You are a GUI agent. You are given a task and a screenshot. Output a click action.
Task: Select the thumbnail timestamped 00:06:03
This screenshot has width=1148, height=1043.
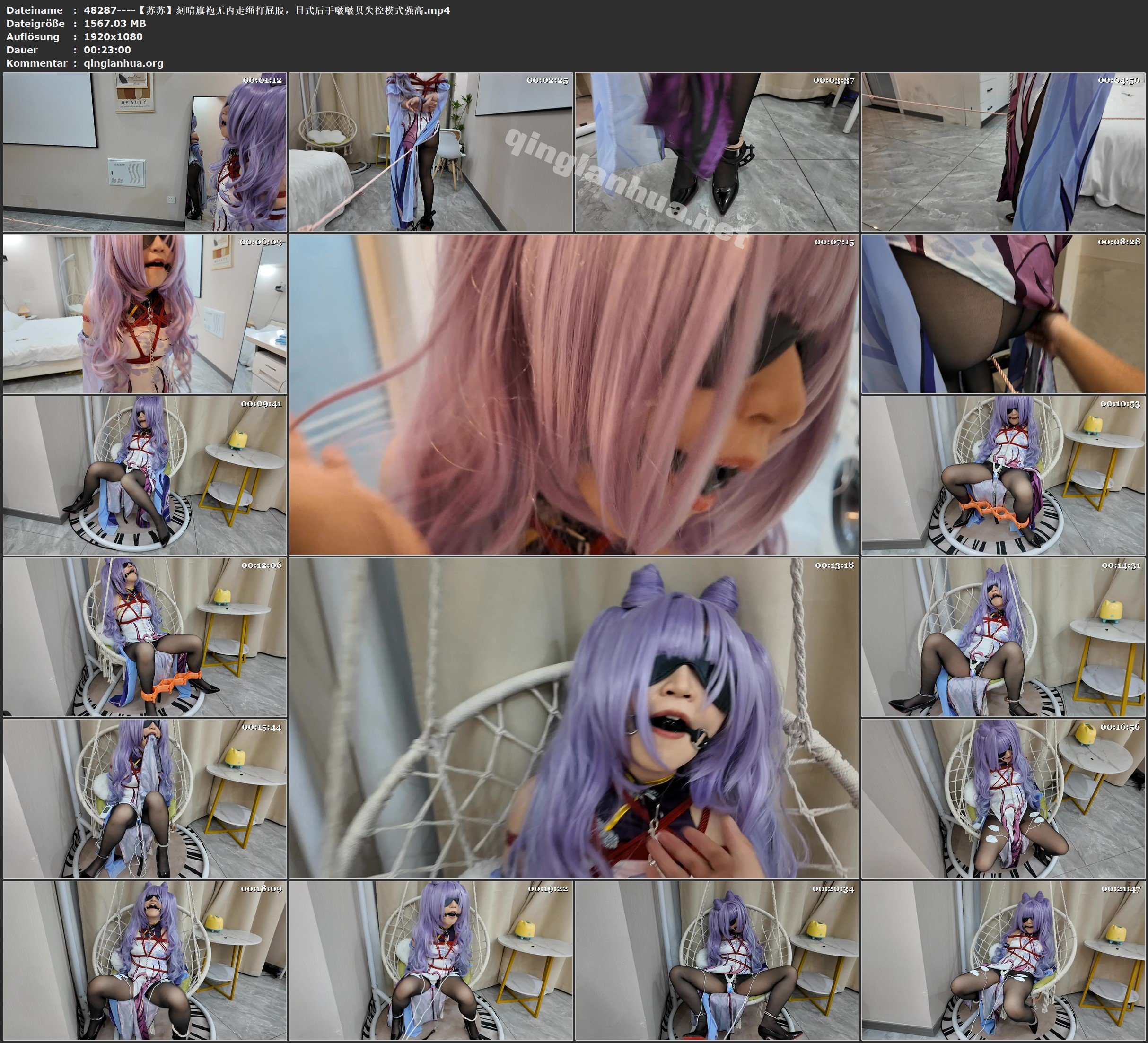click(x=145, y=313)
